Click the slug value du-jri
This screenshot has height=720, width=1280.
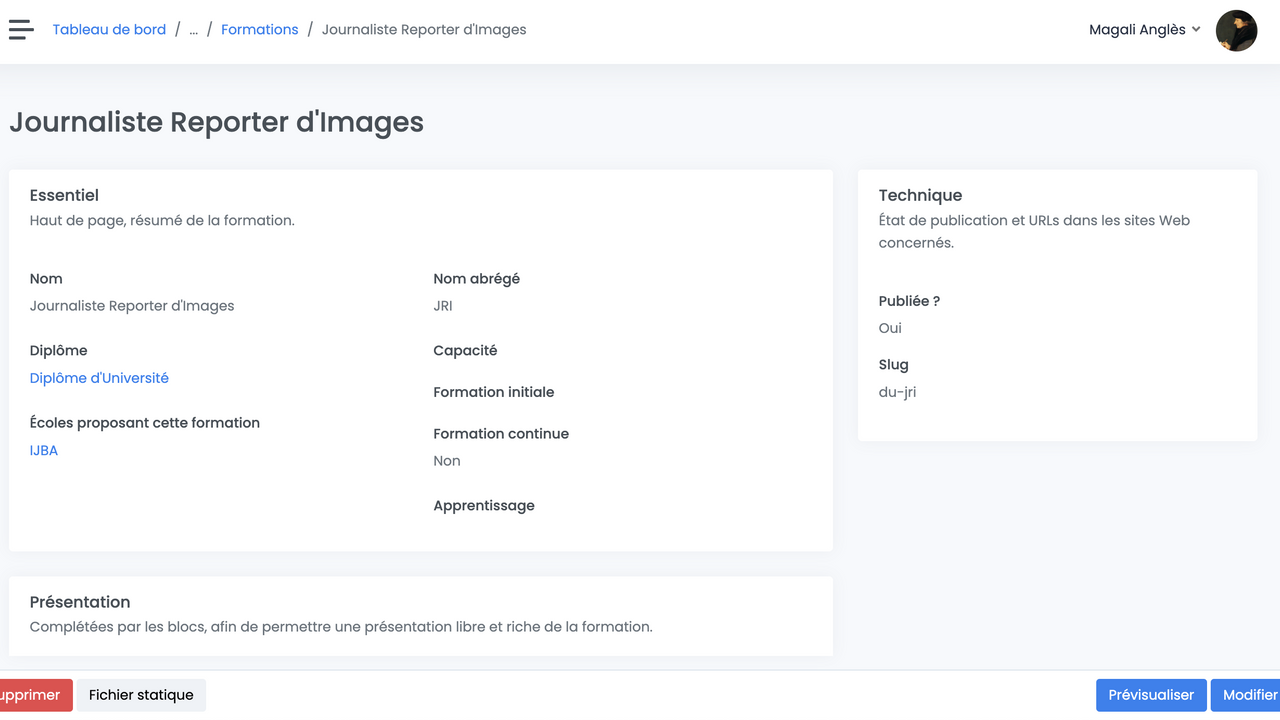(897, 392)
